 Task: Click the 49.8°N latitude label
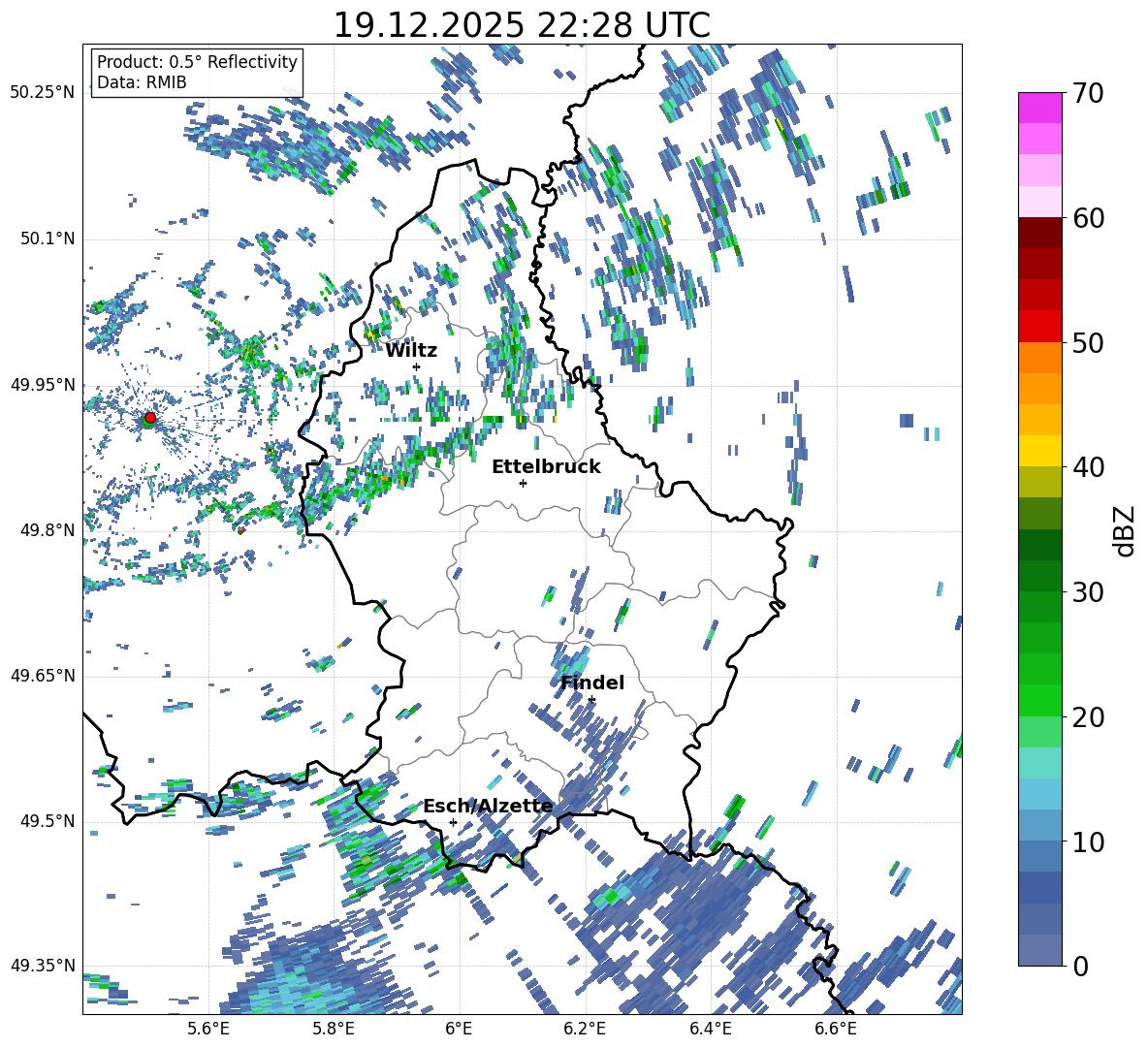pos(47,530)
